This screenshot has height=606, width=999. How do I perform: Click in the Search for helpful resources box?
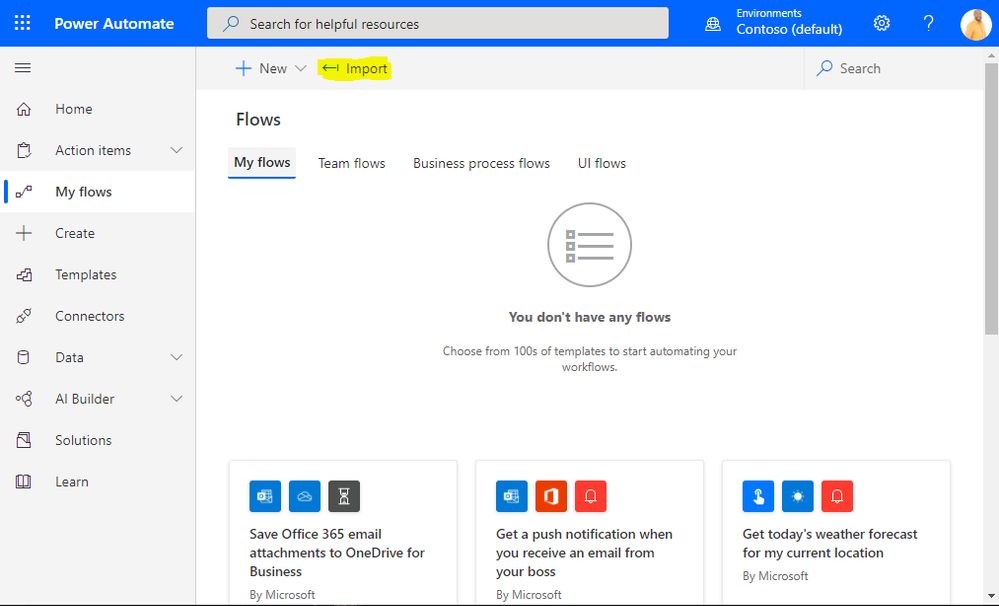pos(438,24)
